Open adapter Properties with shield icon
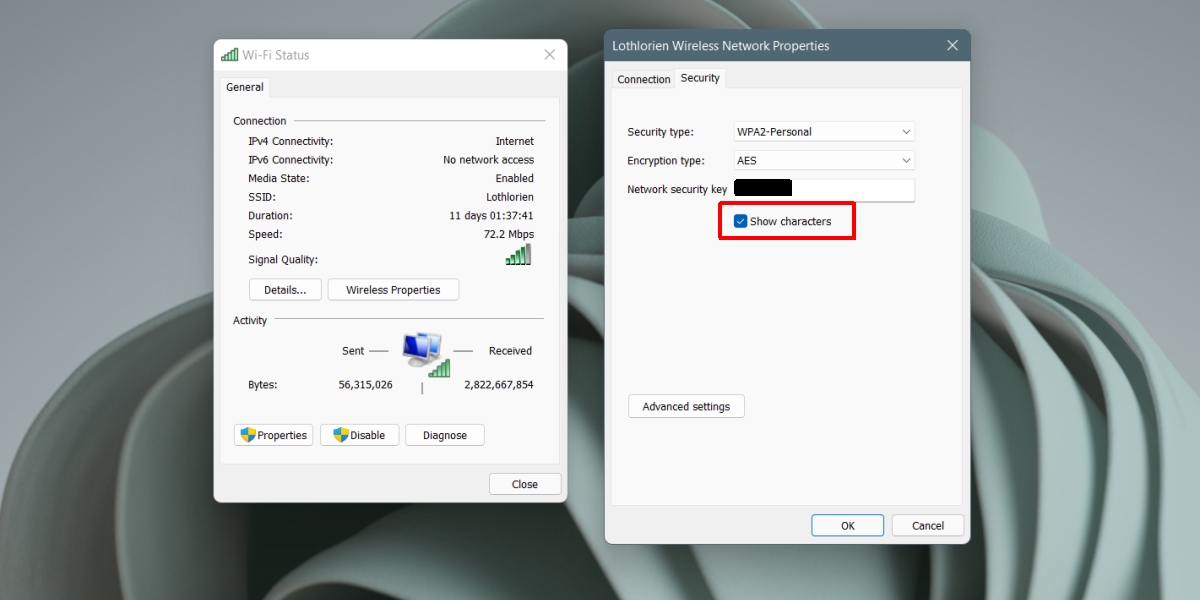Image resolution: width=1200 pixels, height=600 pixels. [x=274, y=435]
